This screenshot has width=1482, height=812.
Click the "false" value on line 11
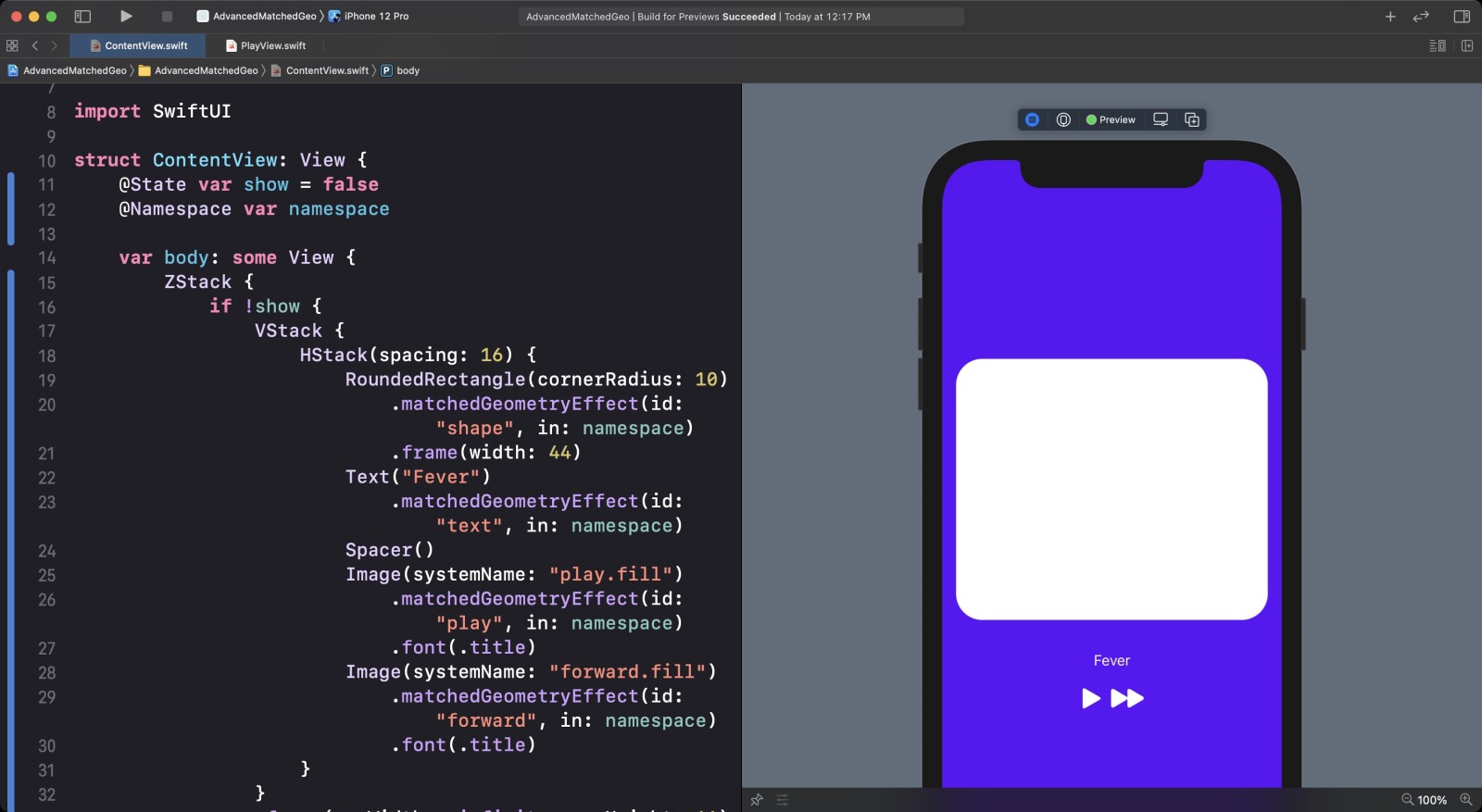tap(350, 184)
